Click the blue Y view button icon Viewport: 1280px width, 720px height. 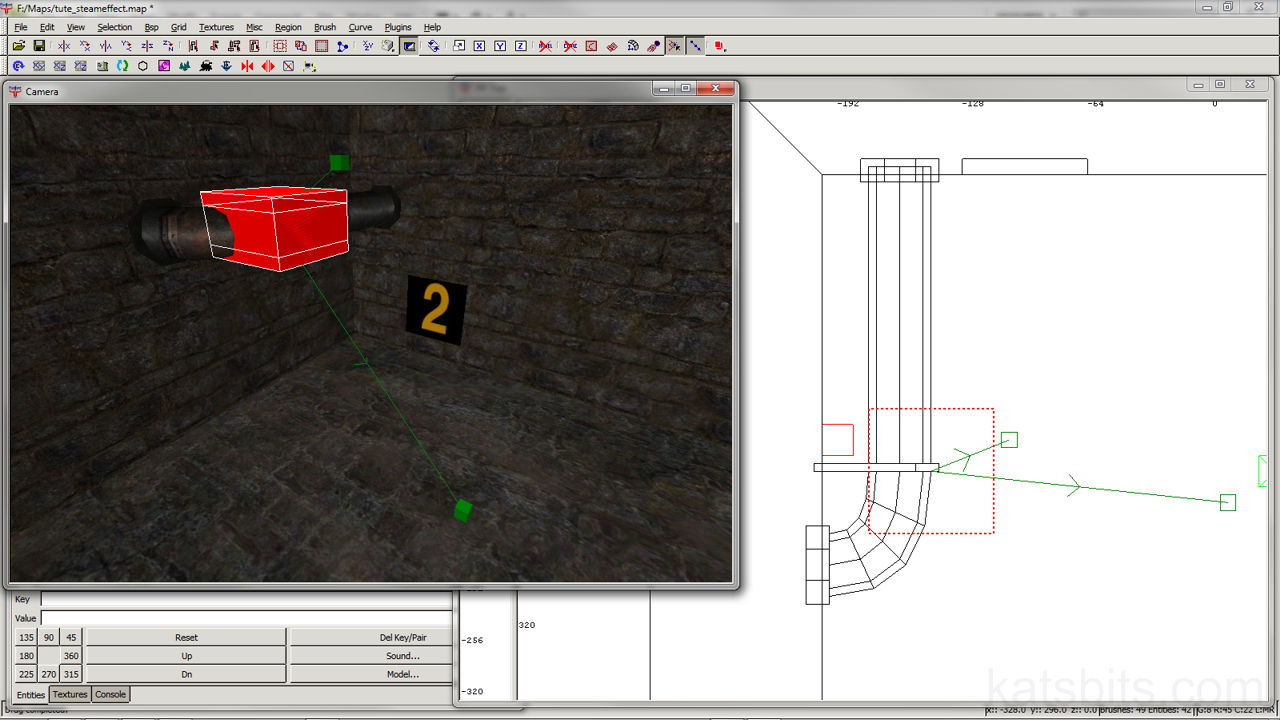pos(500,46)
